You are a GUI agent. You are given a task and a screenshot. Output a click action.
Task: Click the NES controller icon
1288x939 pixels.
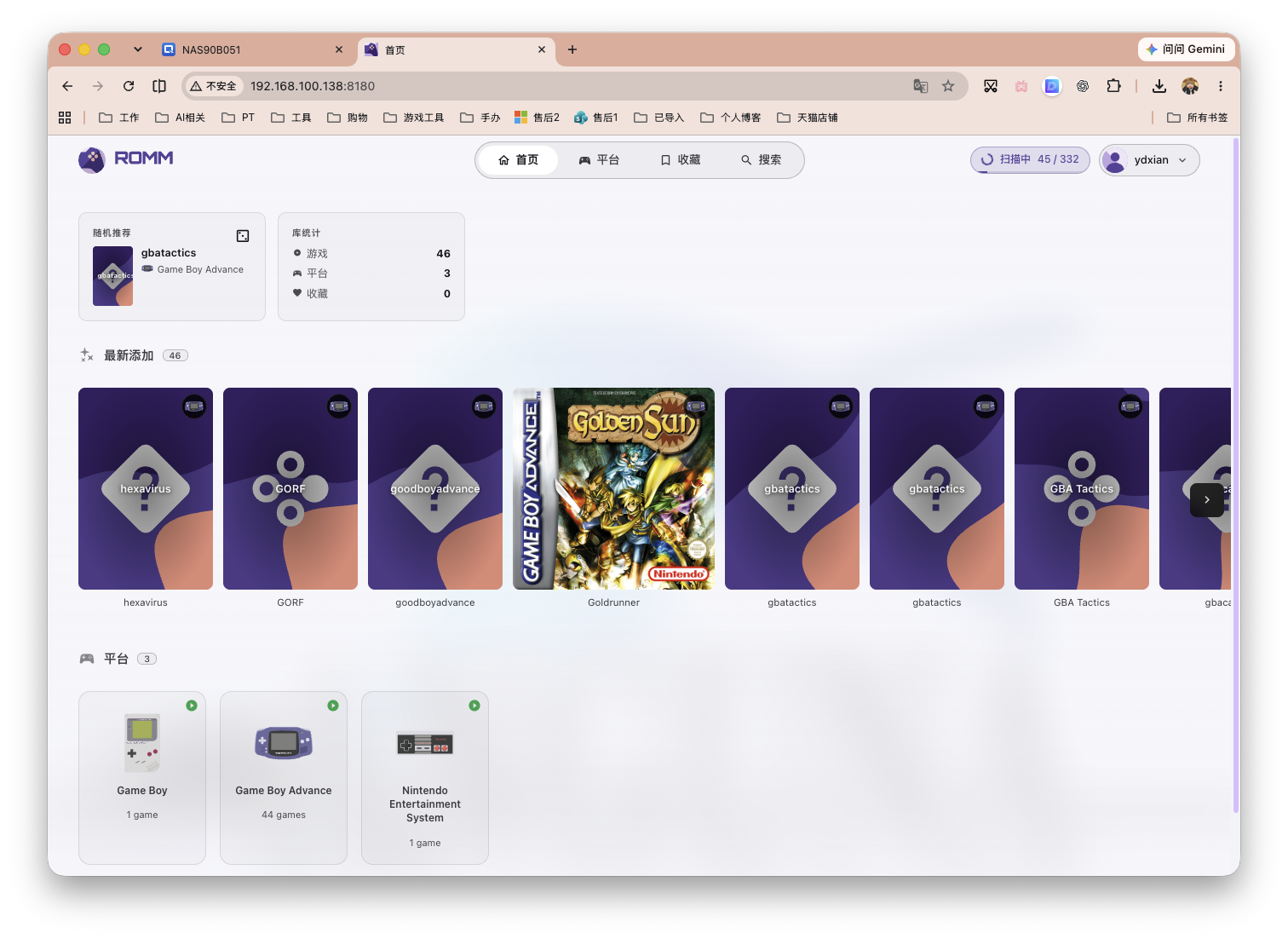(425, 744)
